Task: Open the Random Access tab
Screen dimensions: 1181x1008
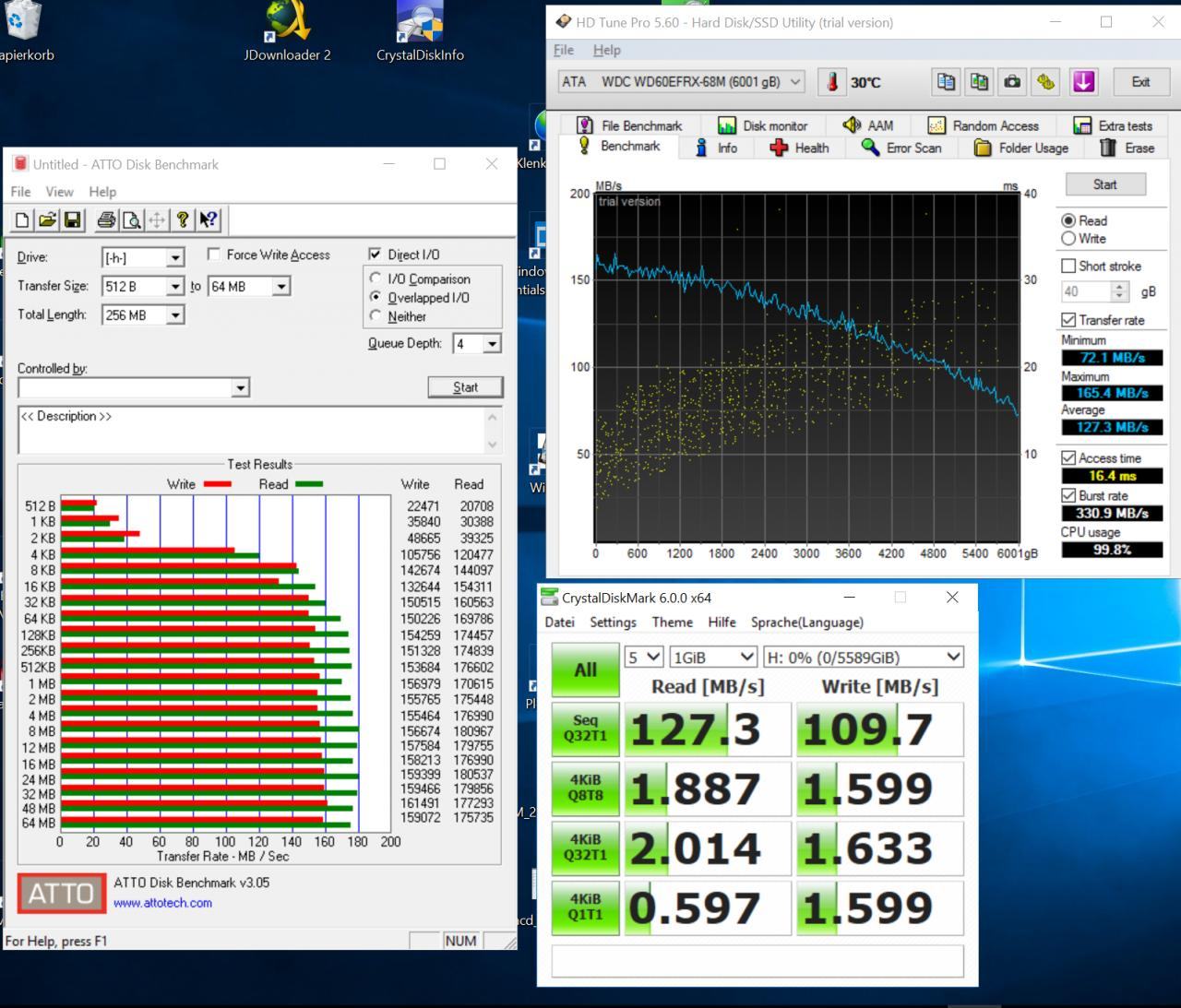Action: [984, 125]
